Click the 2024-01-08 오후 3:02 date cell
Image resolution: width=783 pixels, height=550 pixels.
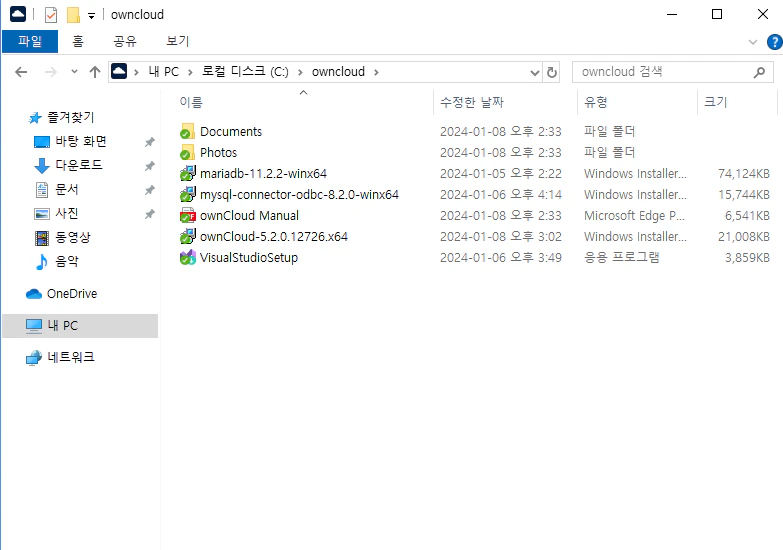click(500, 236)
